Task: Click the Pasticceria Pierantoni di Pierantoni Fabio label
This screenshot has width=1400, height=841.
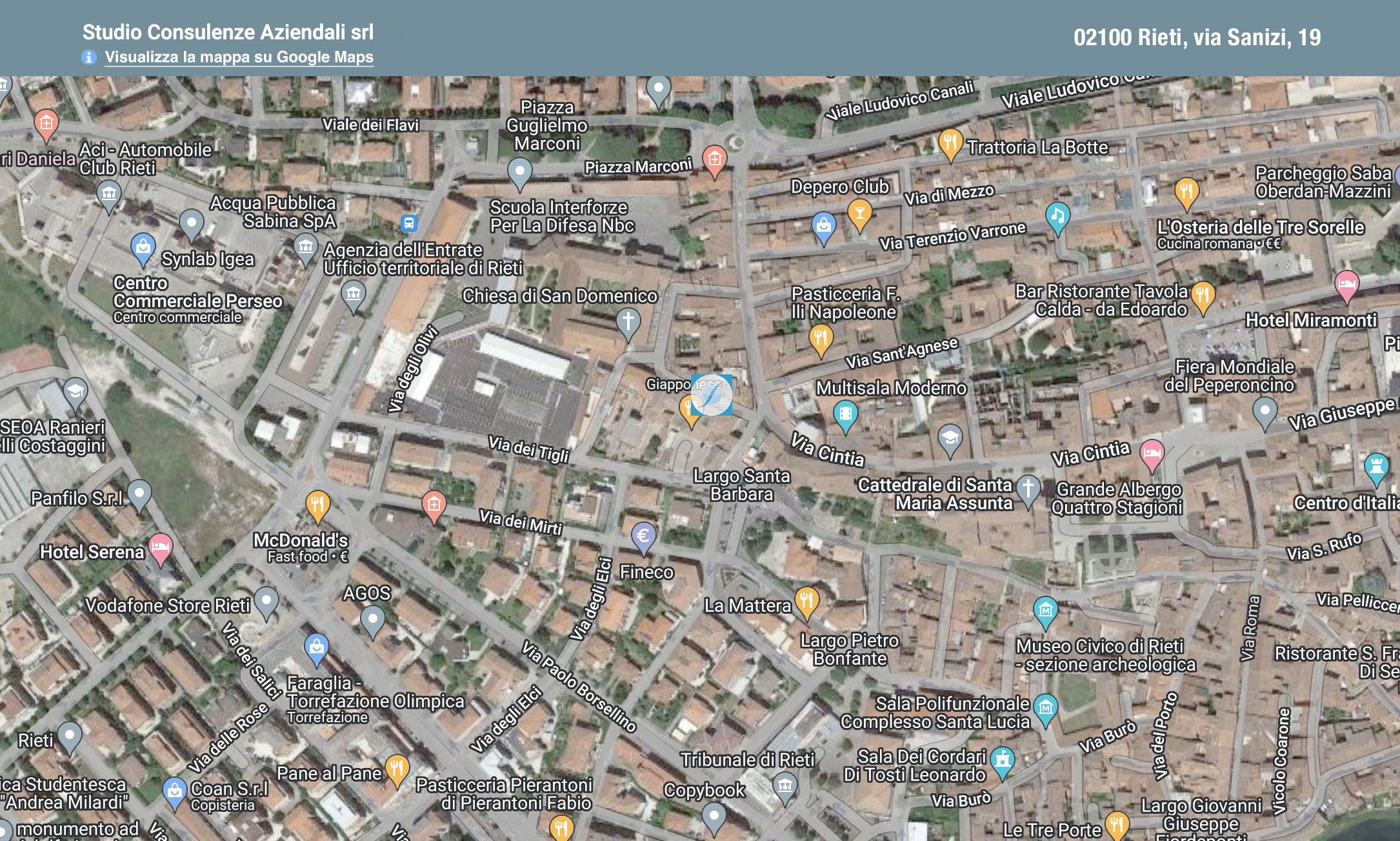Action: tap(504, 794)
